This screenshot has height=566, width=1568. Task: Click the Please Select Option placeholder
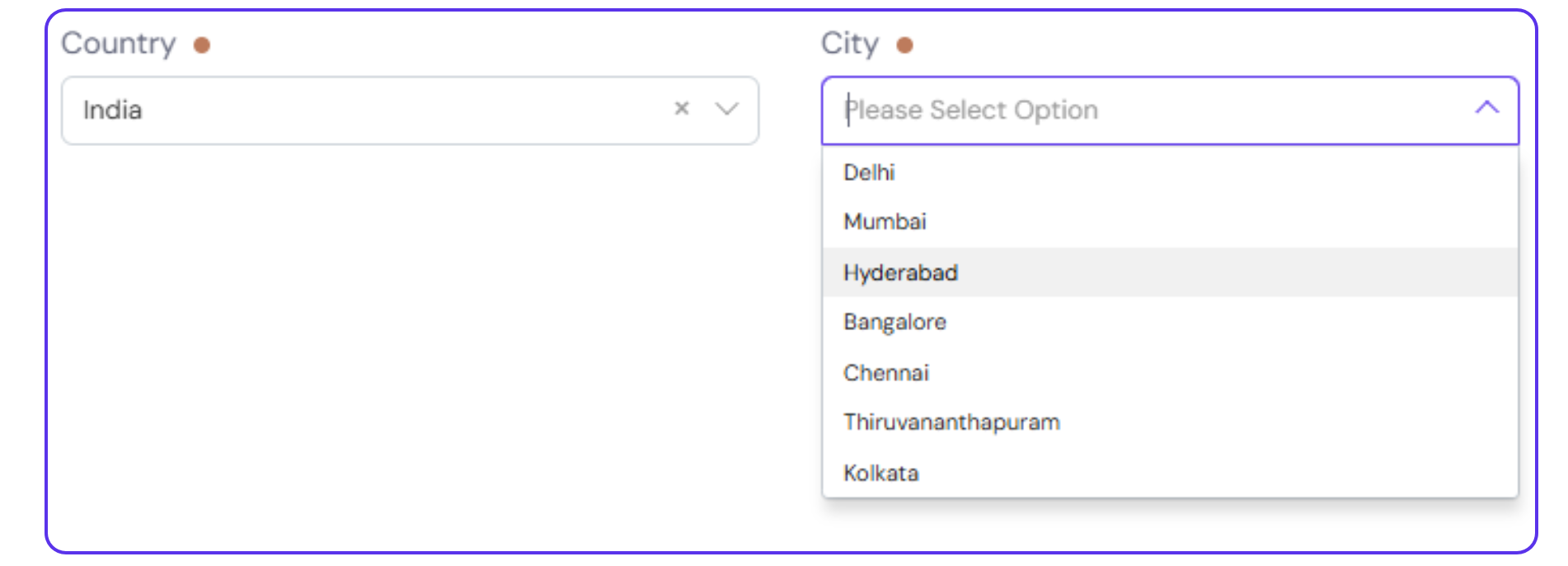click(973, 111)
